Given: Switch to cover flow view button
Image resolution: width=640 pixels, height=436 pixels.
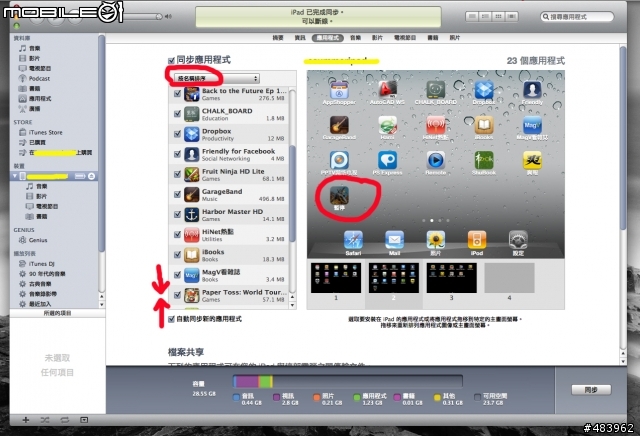Looking at the screenshot, I should tap(511, 16).
